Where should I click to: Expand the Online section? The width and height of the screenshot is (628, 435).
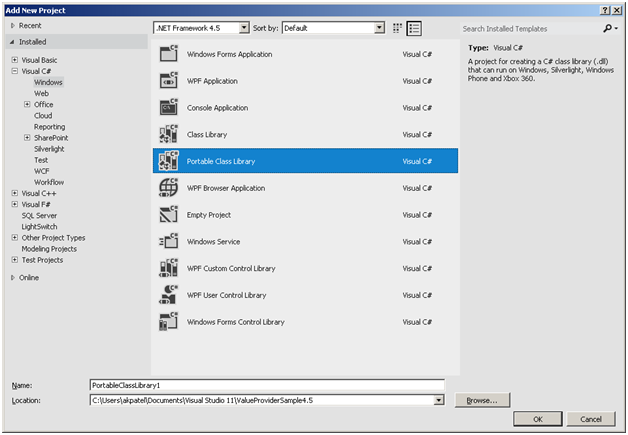coord(13,278)
